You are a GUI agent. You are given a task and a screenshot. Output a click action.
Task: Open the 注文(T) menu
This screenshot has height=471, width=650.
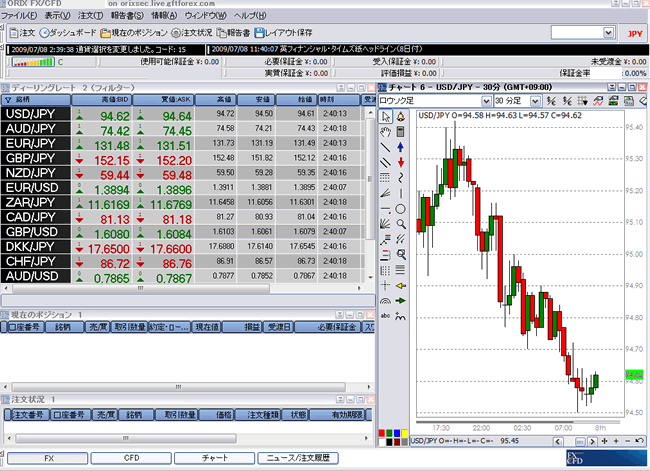(x=90, y=16)
